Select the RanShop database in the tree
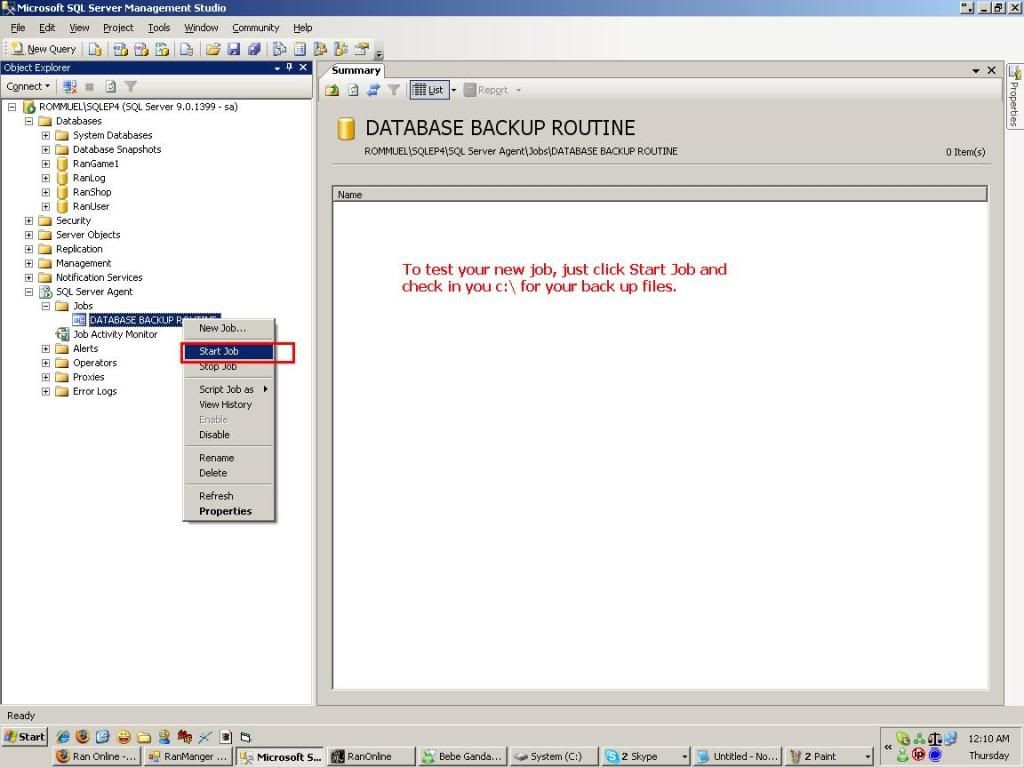This screenshot has height=768, width=1024. pos(91,192)
